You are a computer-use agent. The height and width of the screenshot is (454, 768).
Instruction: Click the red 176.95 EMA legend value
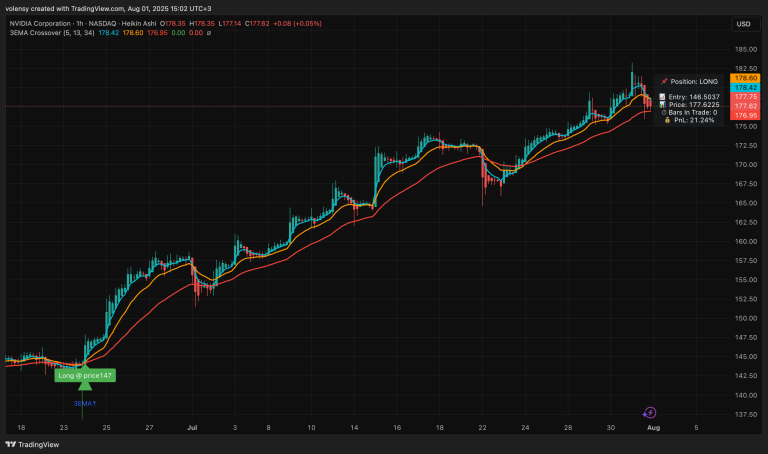[x=157, y=33]
